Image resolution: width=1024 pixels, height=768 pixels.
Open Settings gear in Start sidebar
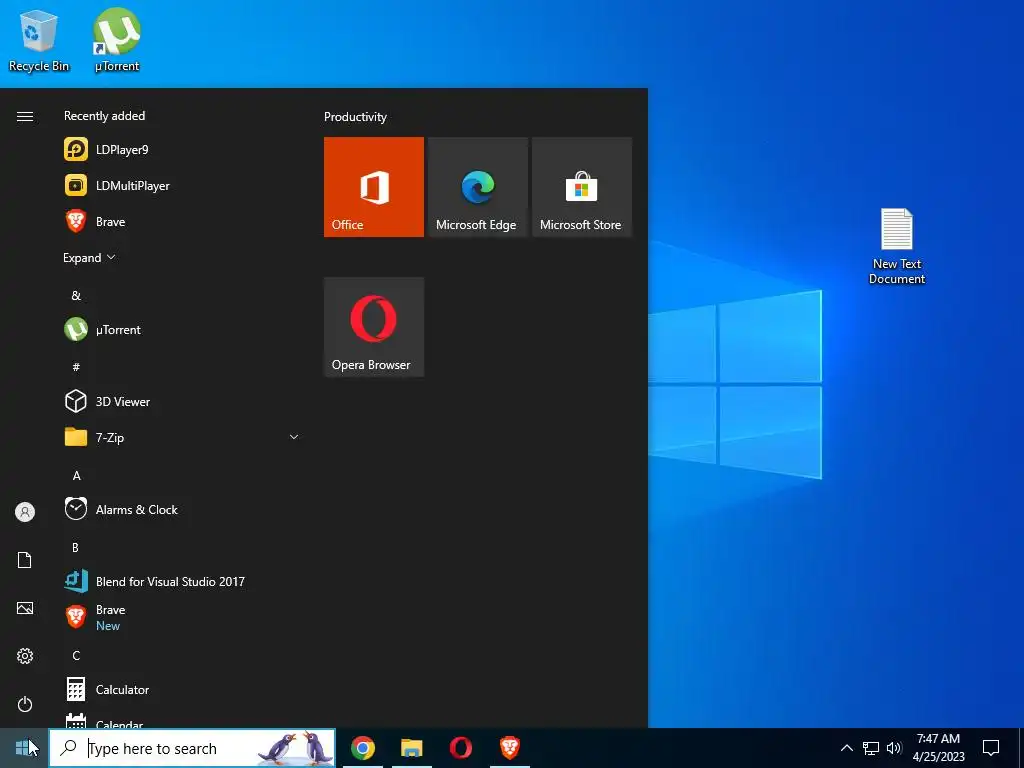coord(25,656)
